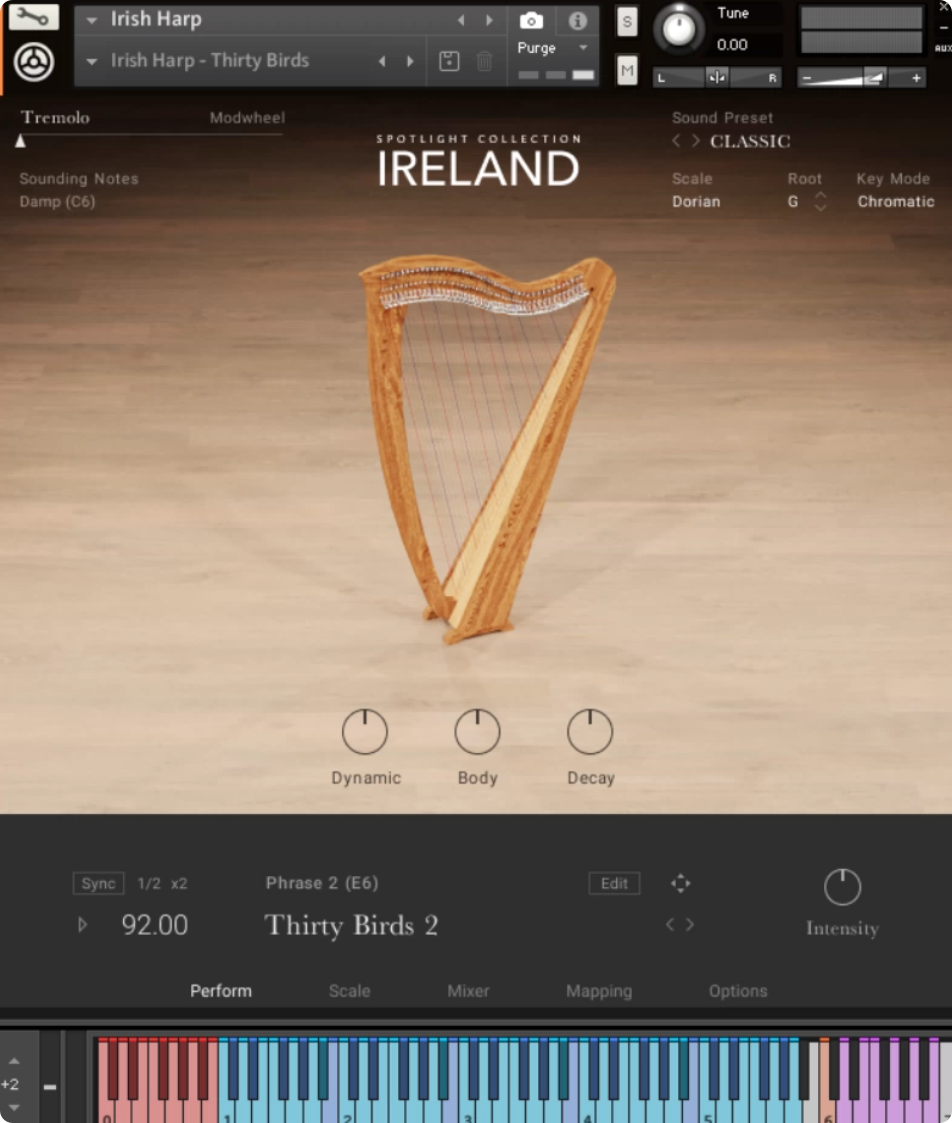Go to previous instrument with left arrow
The height and width of the screenshot is (1123, 952).
(x=461, y=20)
